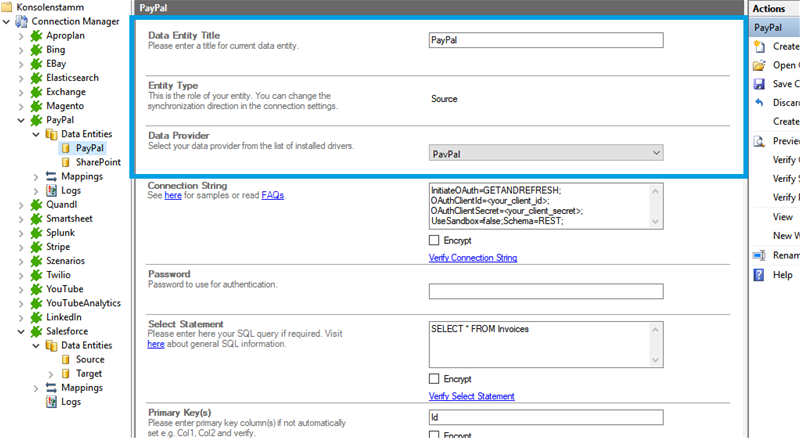Click the Discard undo arrow icon
This screenshot has width=800, height=438.
point(760,103)
